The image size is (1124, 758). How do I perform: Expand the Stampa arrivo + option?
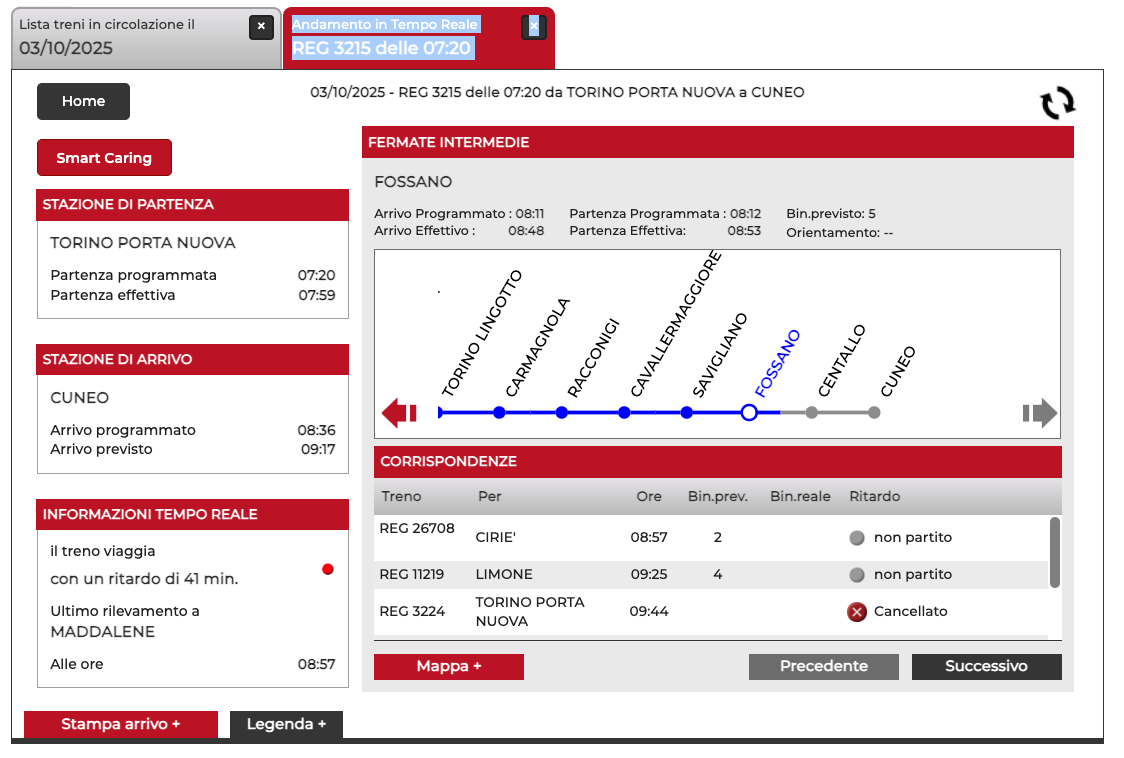(121, 724)
